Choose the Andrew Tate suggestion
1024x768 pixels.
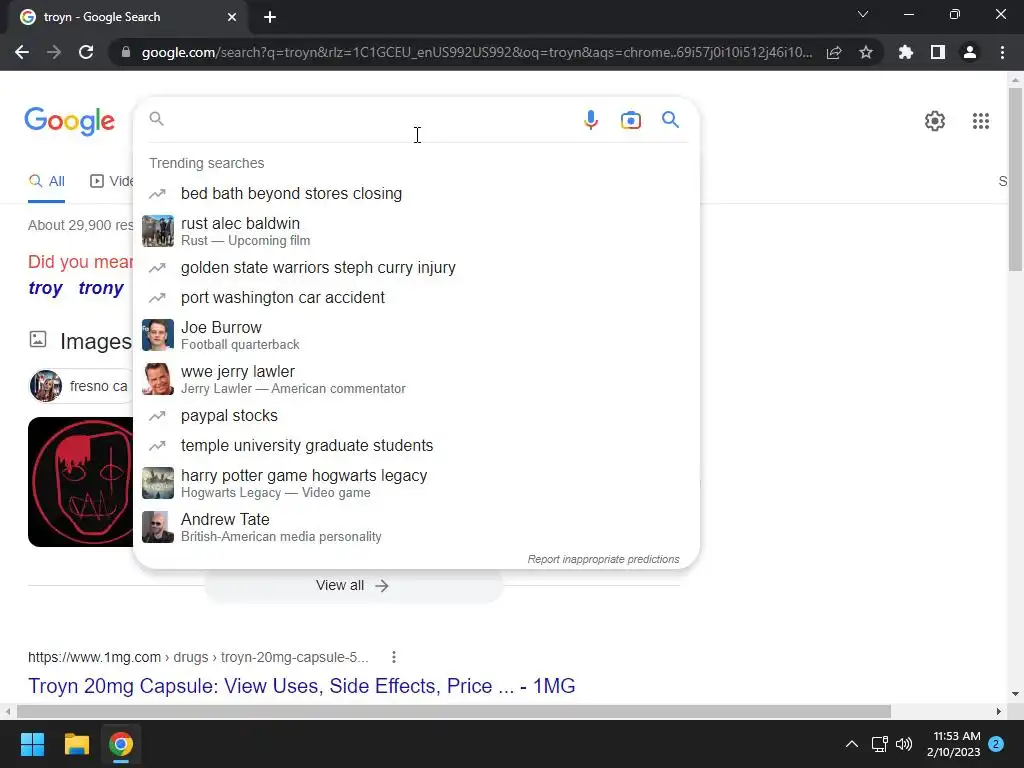[x=416, y=527]
